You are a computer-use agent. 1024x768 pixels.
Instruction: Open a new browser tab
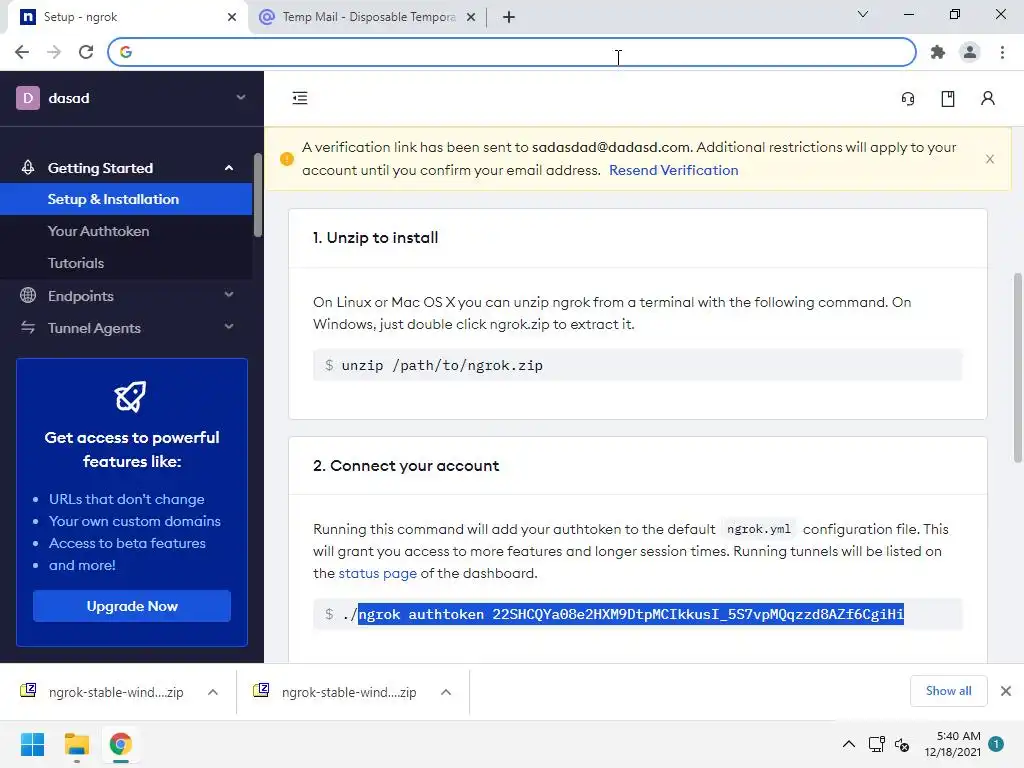(509, 17)
